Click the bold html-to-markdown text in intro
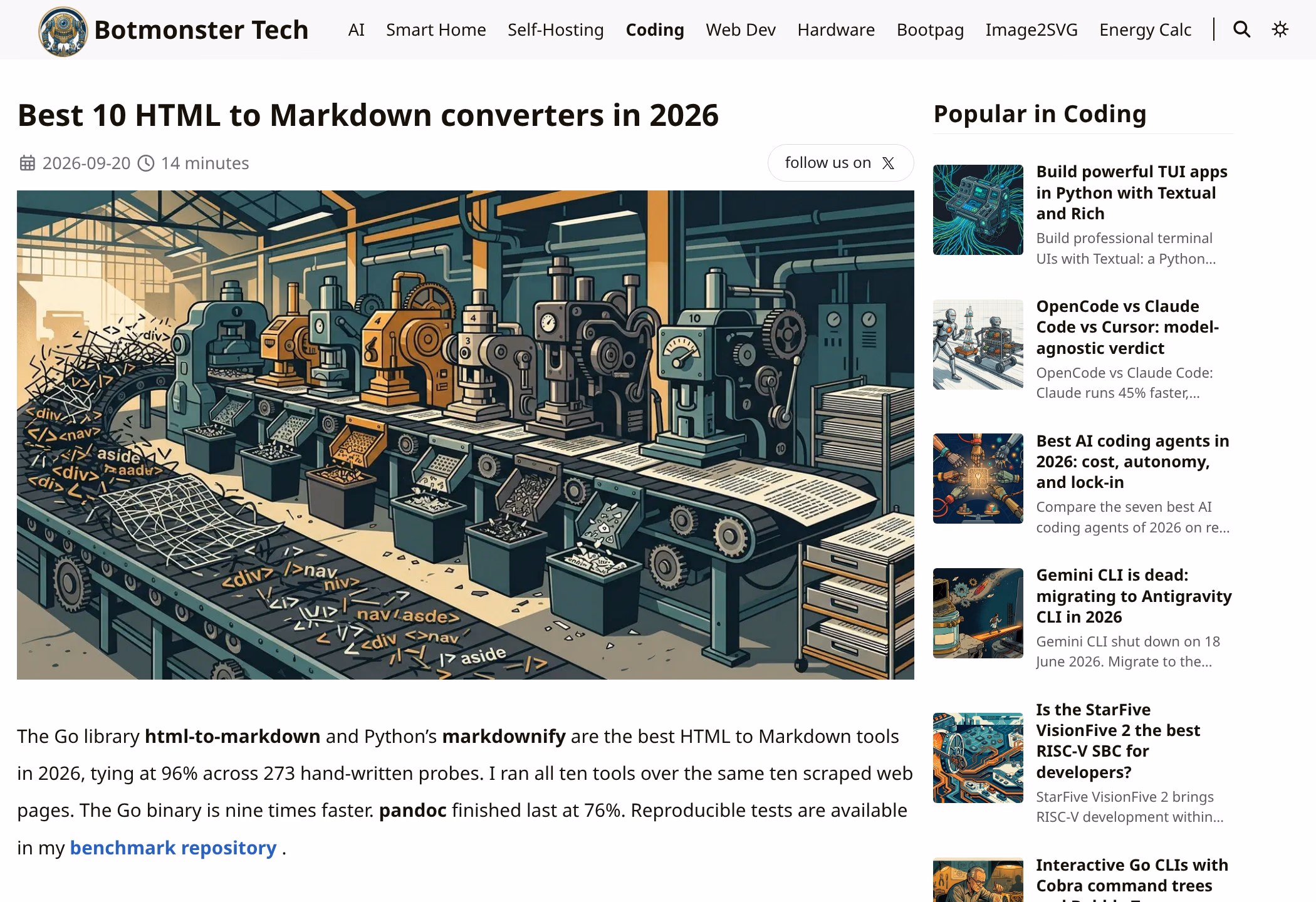 (x=232, y=737)
